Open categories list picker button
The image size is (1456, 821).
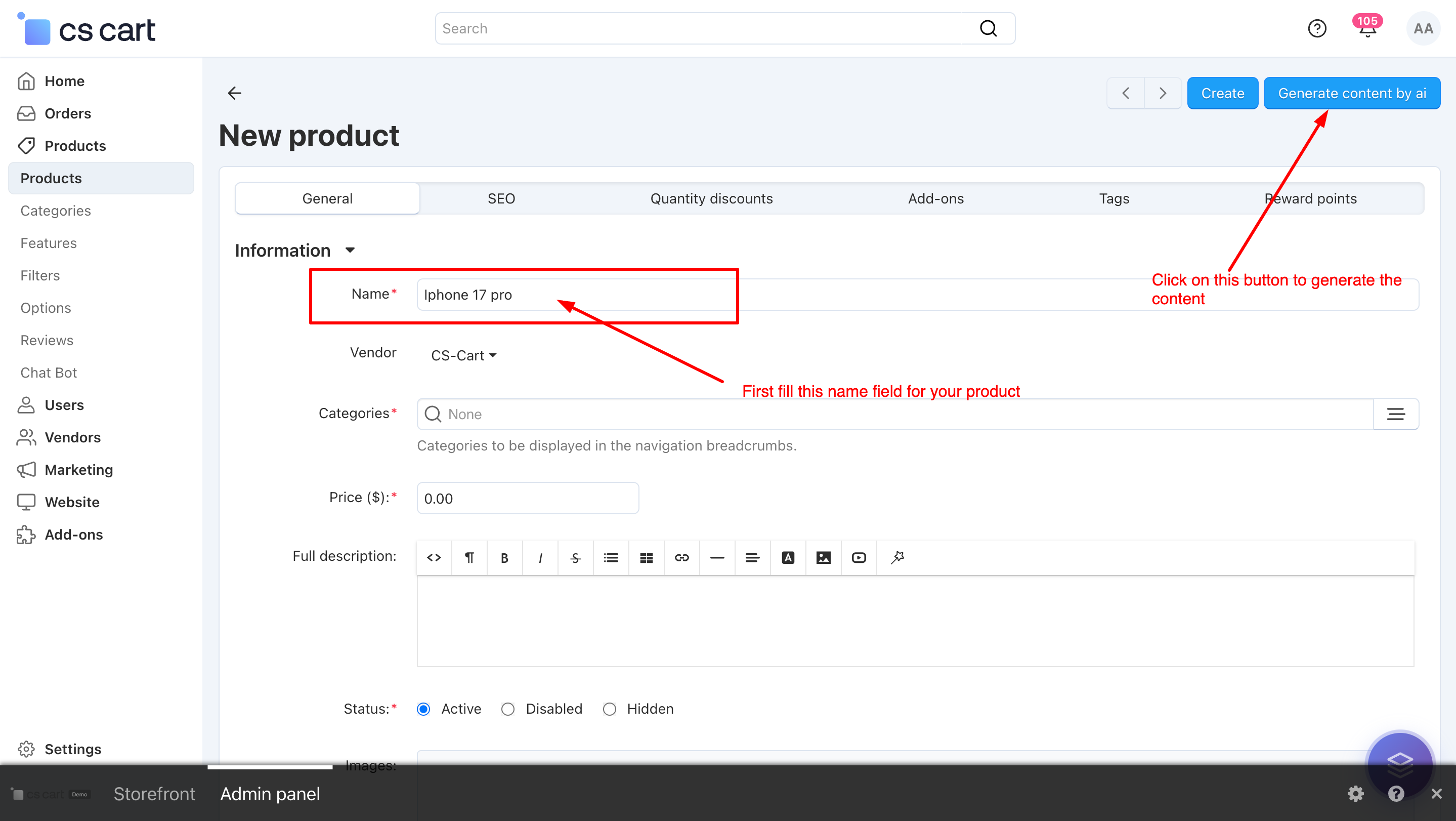click(x=1395, y=414)
